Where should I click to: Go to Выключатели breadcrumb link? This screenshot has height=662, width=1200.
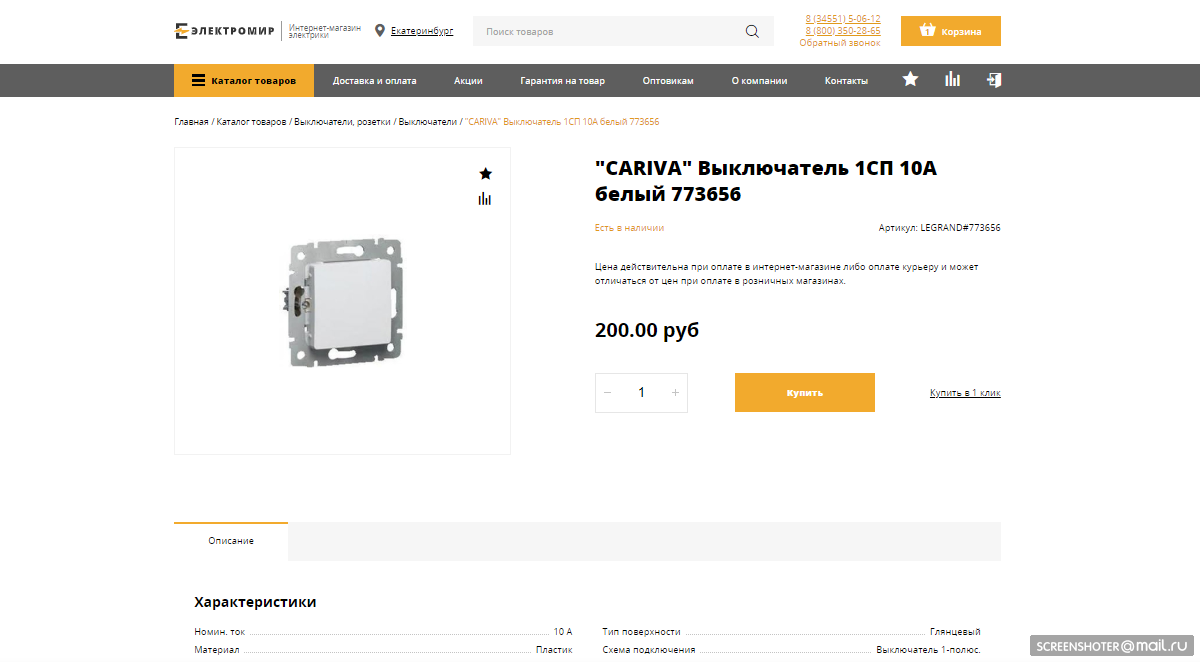click(x=427, y=121)
